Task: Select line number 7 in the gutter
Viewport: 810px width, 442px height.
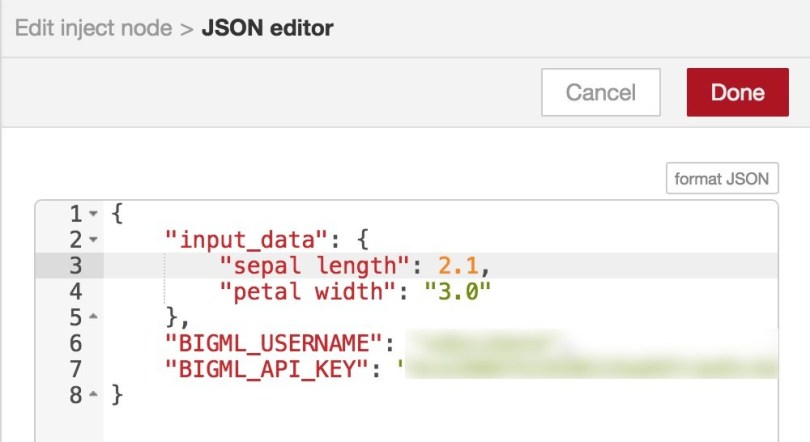Action: [77, 370]
